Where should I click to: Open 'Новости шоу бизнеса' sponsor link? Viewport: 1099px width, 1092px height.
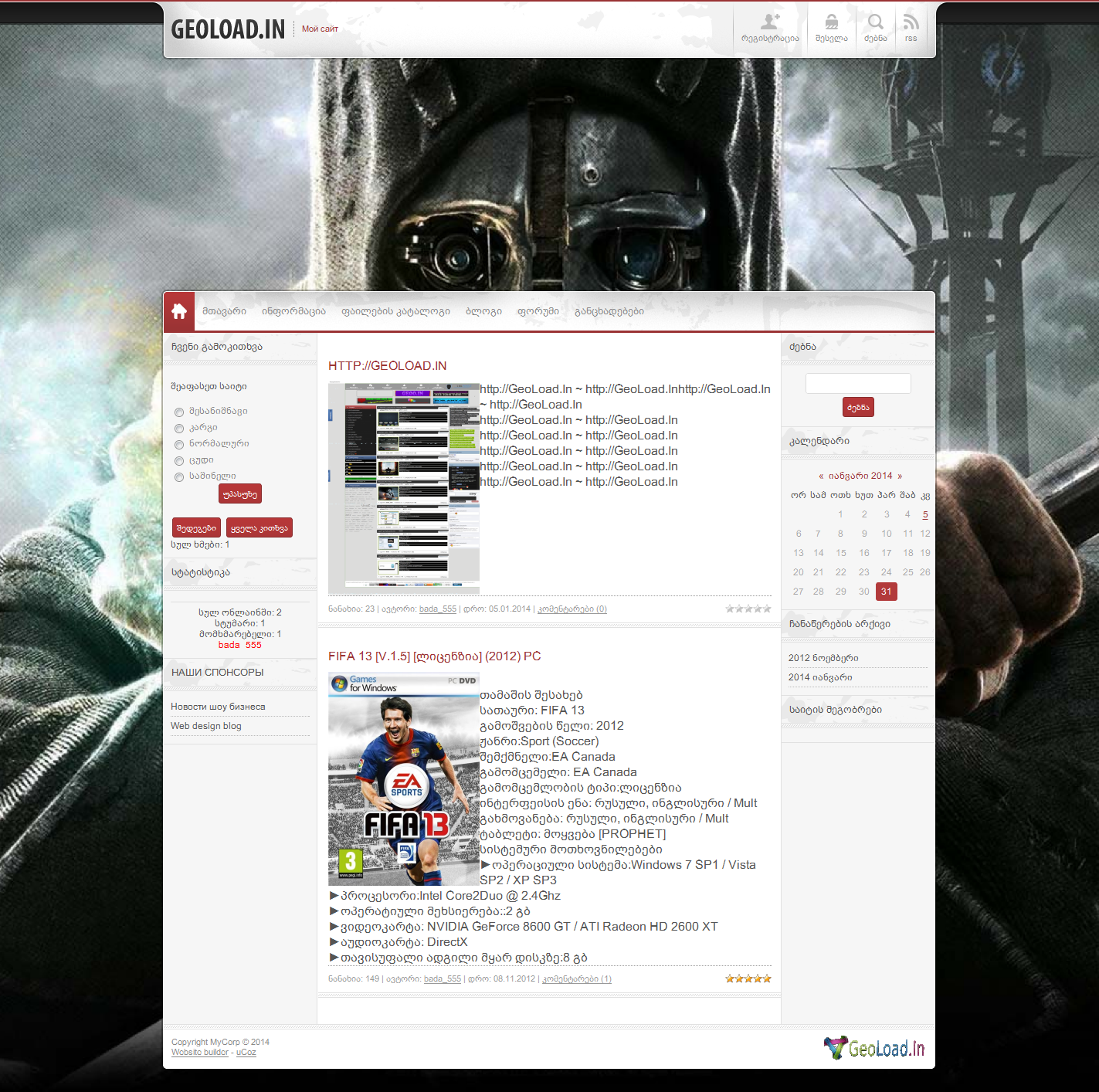coord(218,707)
